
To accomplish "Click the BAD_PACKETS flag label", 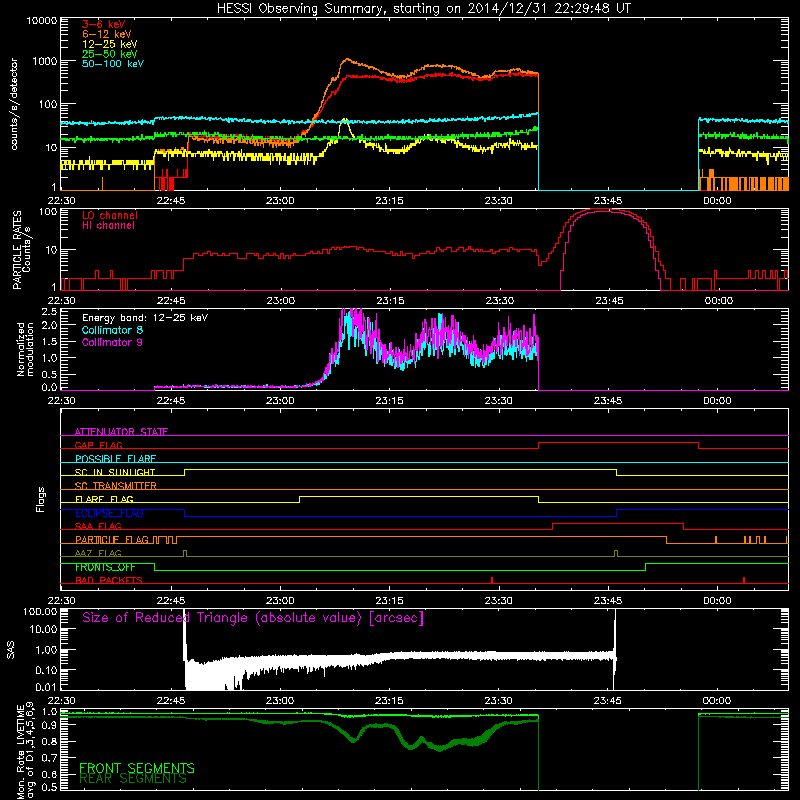I will 109,580.
